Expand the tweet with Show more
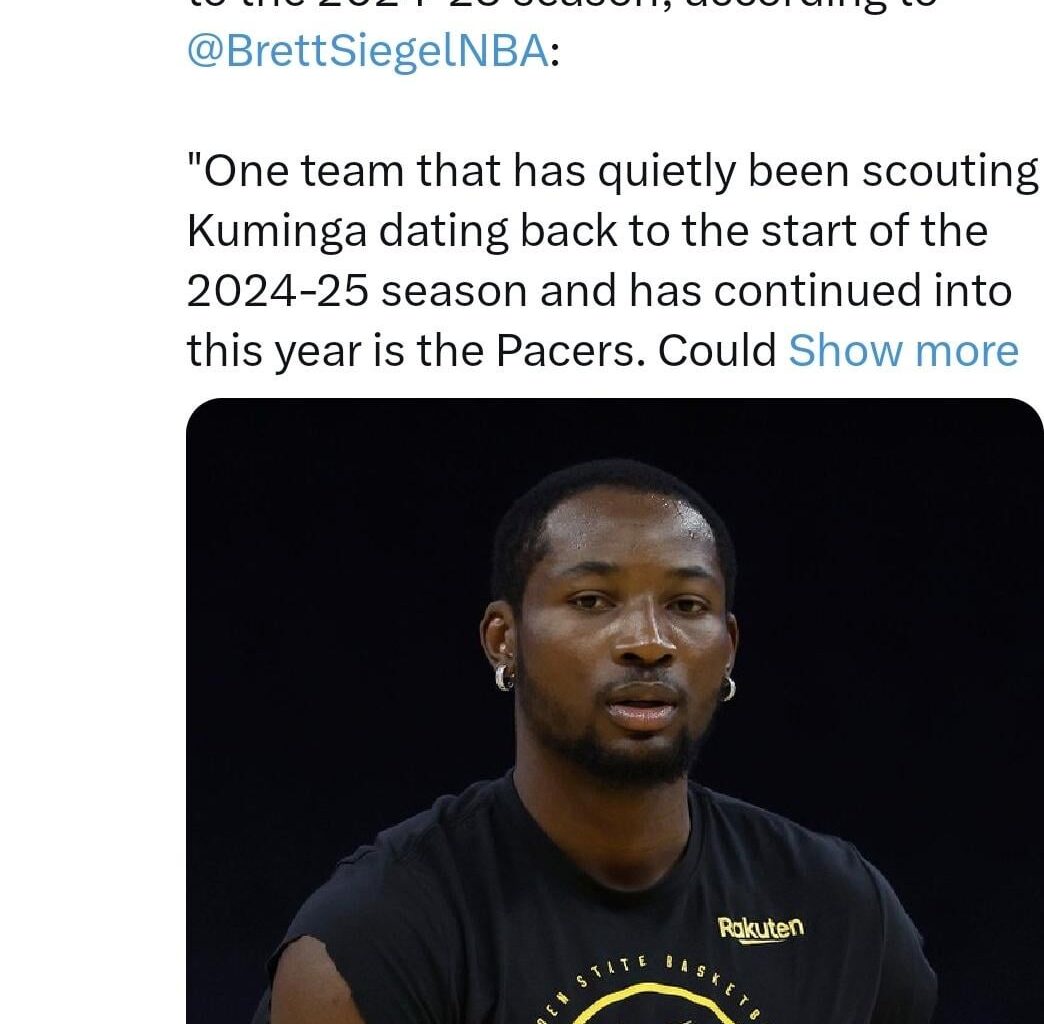 [x=903, y=351]
